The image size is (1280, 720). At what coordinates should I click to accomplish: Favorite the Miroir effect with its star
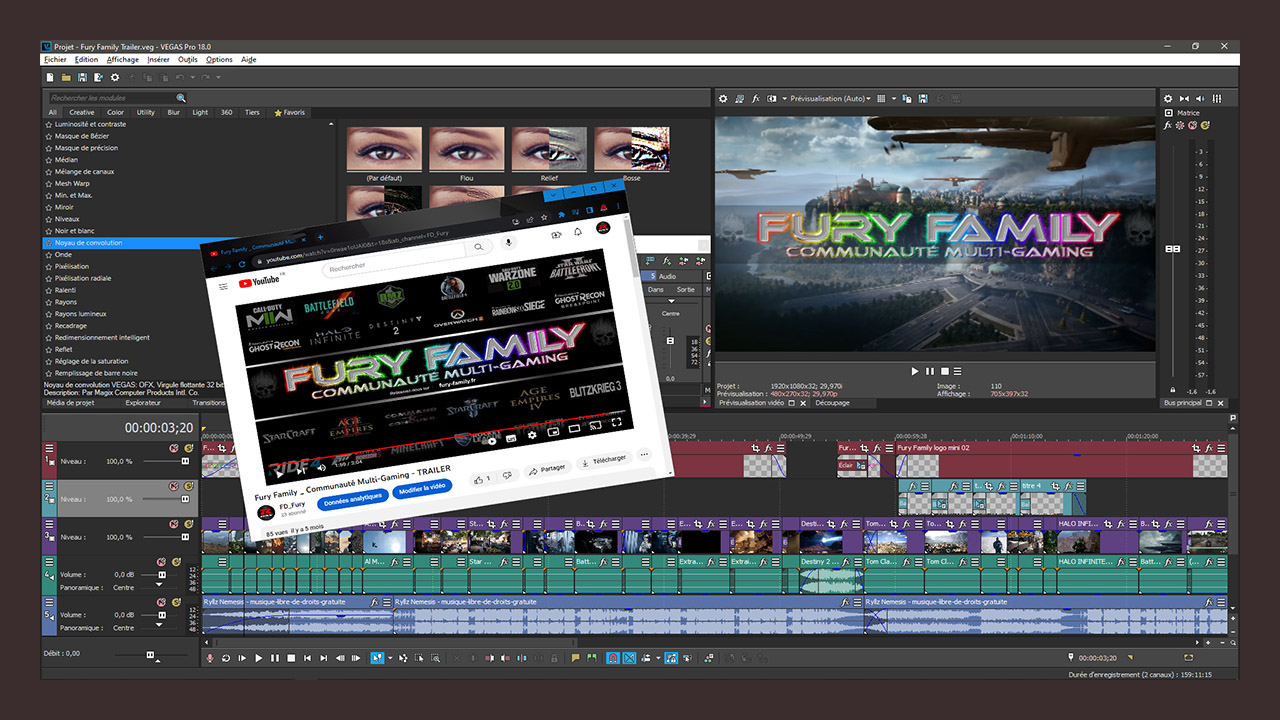coord(48,207)
